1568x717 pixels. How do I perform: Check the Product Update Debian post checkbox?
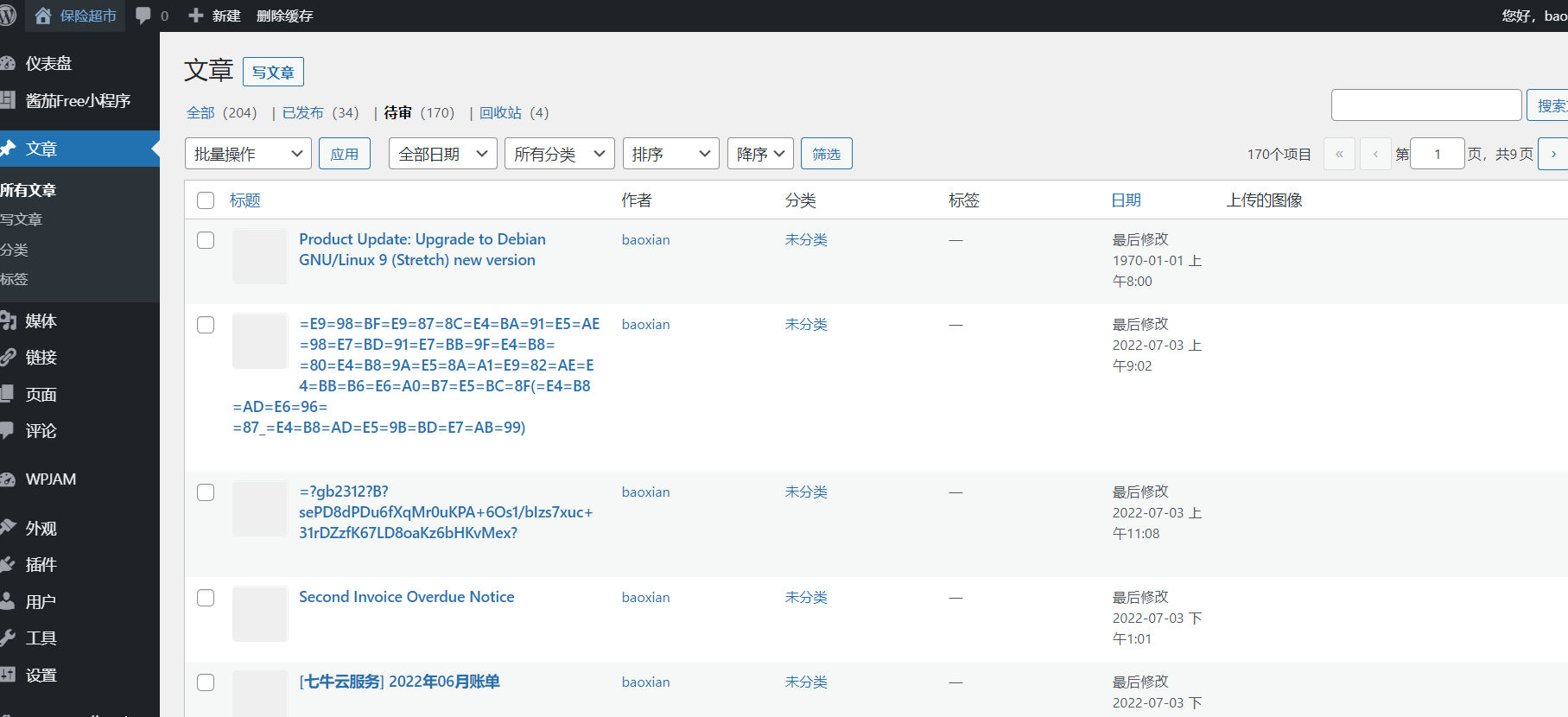pos(206,240)
